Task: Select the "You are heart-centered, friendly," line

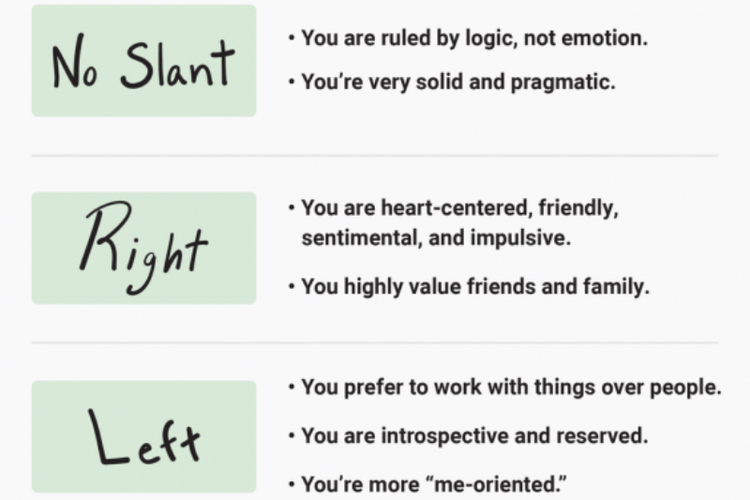Action: tap(461, 208)
